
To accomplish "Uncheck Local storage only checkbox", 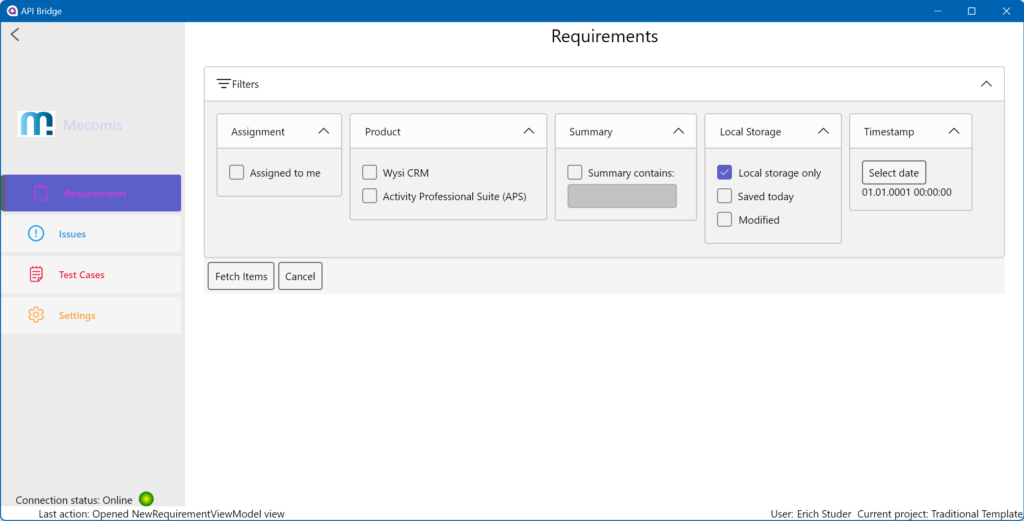I will 725,172.
